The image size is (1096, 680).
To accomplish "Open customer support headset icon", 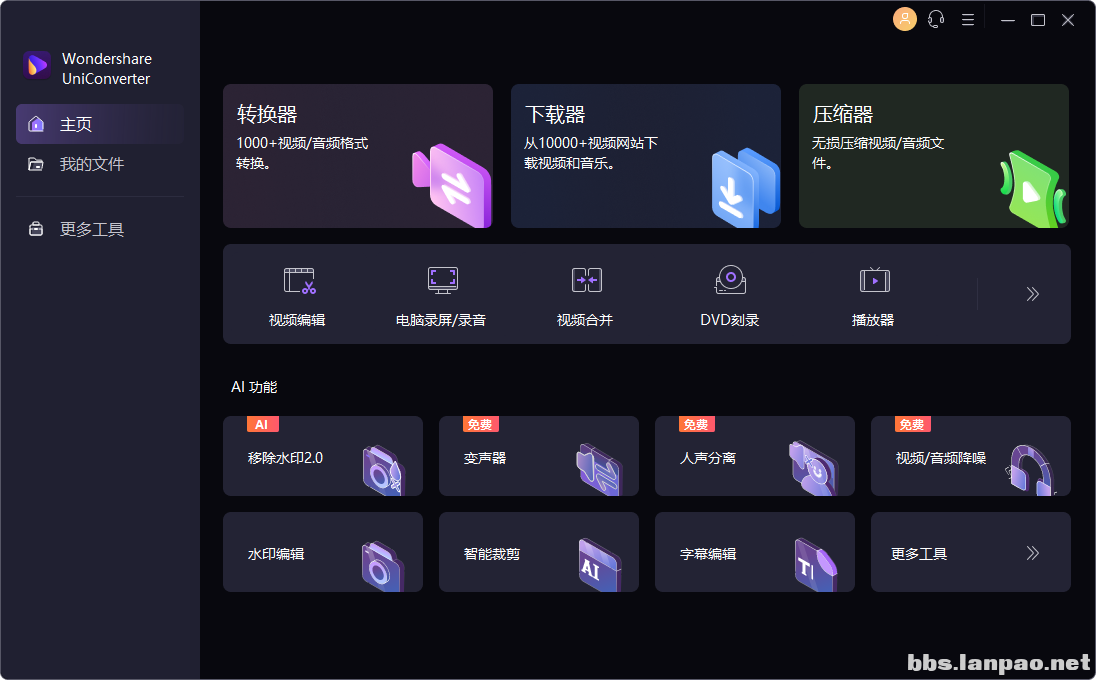I will 936,19.
